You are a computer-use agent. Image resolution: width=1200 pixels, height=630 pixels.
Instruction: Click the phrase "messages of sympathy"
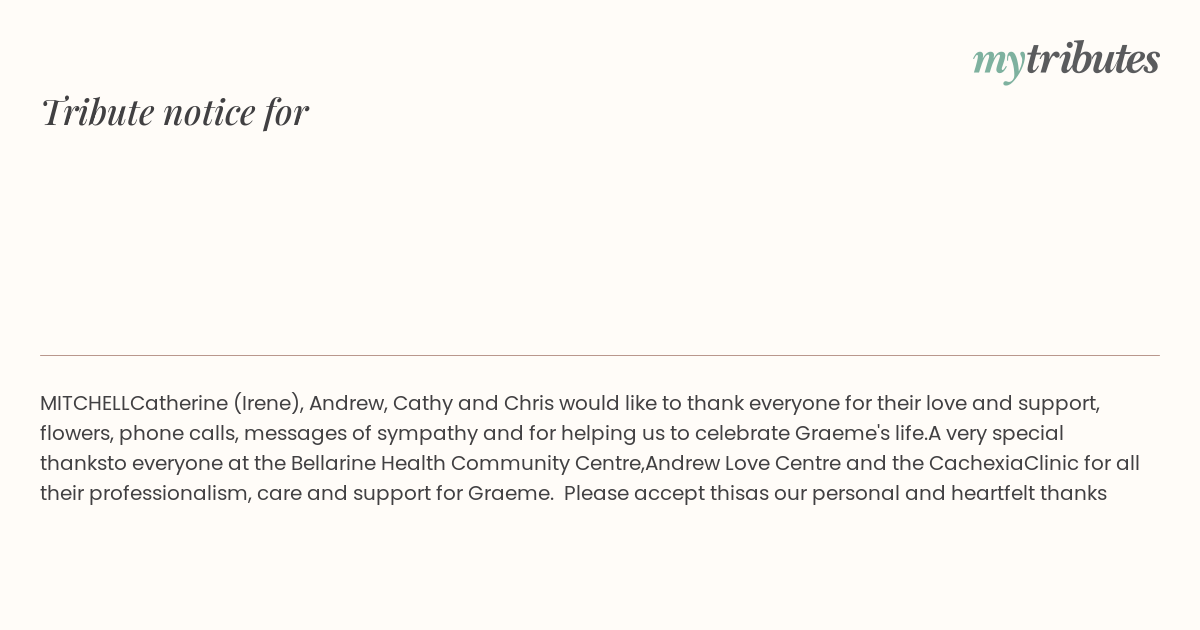(x=360, y=434)
